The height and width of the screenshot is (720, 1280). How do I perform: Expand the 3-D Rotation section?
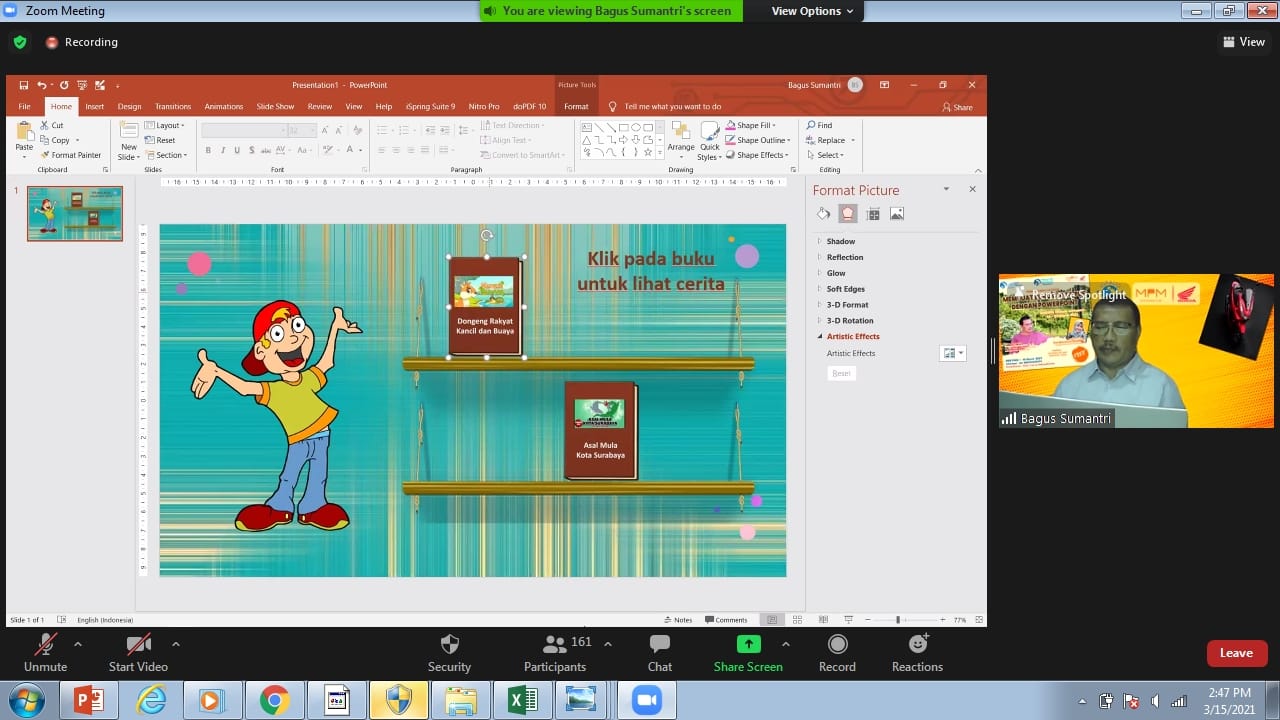tap(845, 321)
